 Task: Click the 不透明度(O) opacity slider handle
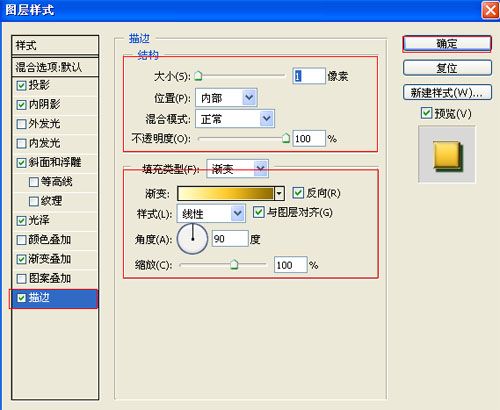pyautogui.click(x=286, y=138)
